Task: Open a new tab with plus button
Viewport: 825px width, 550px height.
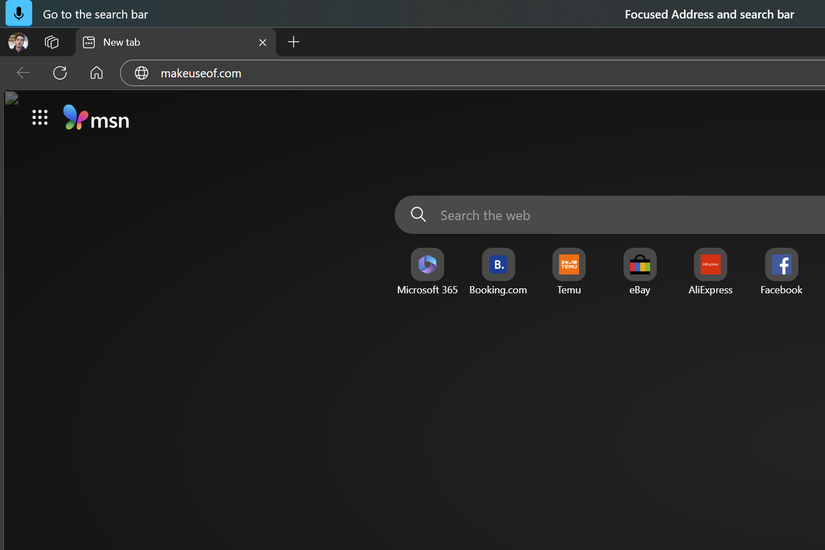Action: (294, 42)
